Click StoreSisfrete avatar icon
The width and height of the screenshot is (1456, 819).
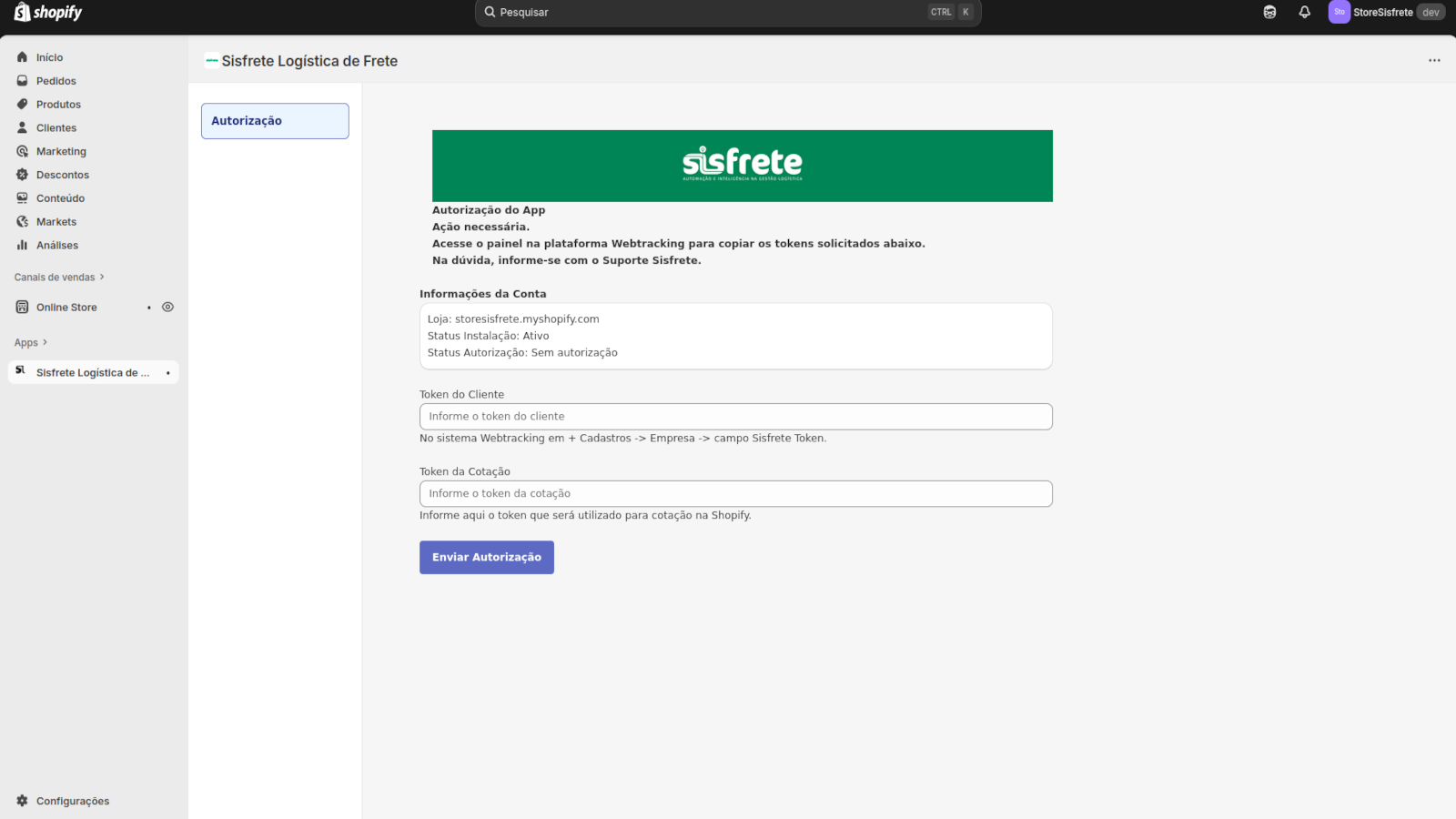point(1340,12)
